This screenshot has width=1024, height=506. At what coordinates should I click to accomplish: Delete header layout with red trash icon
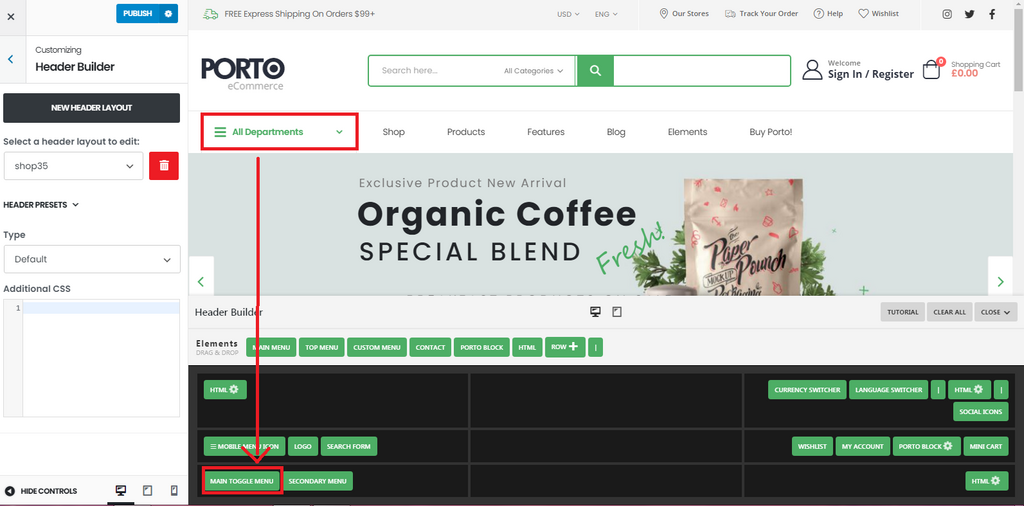click(x=164, y=166)
